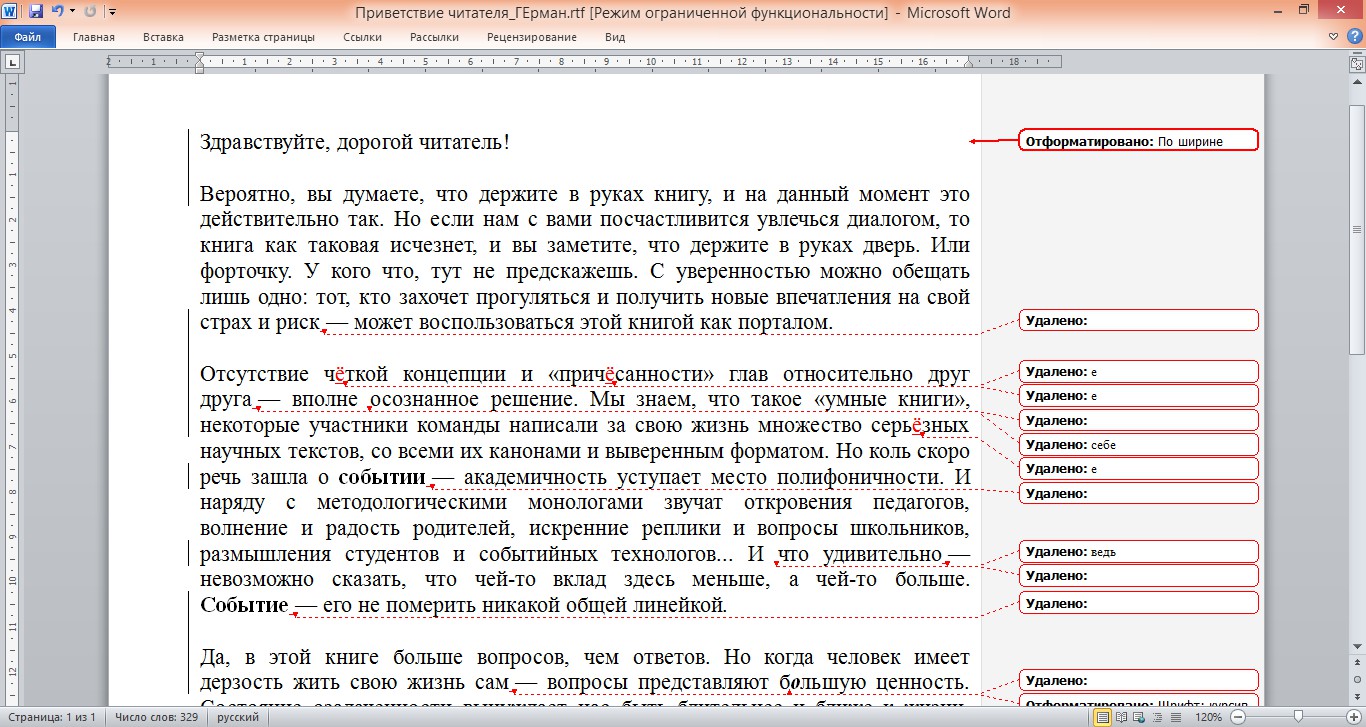1366x727 pixels.
Task: Undo the last action in Quick Access Toolbar
Action: 57,12
